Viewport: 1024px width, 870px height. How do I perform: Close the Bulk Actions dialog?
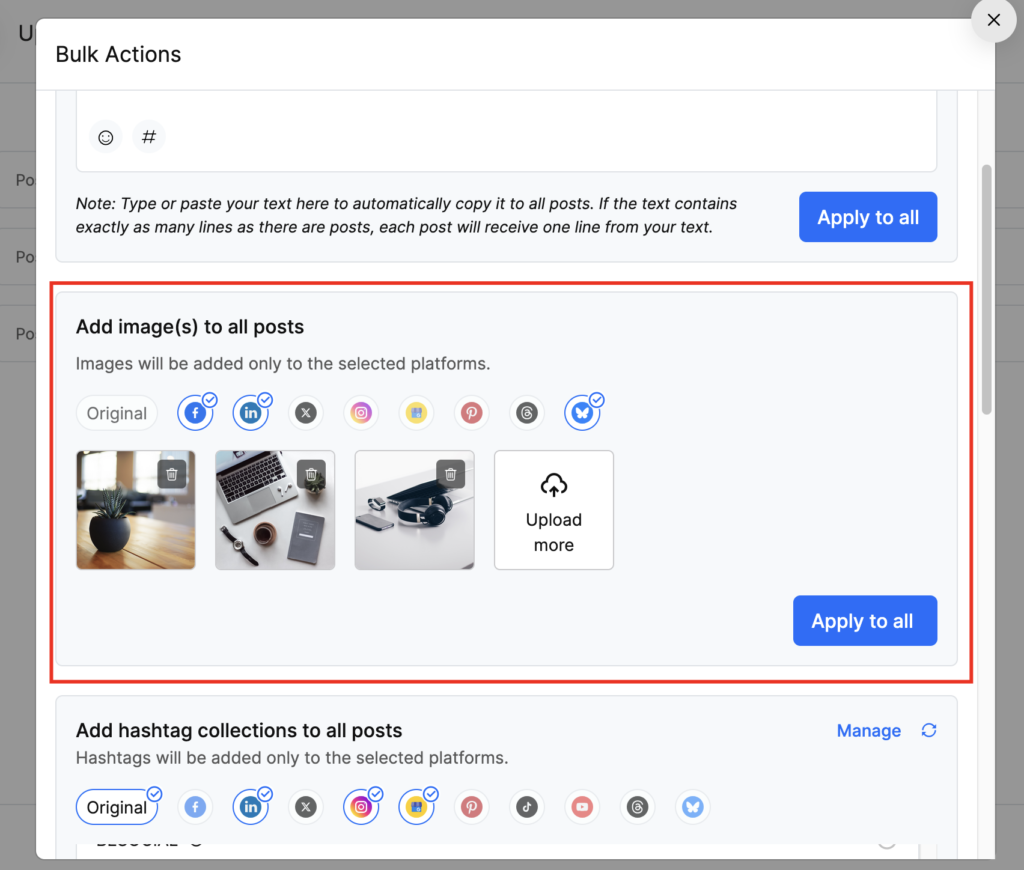pos(993,20)
